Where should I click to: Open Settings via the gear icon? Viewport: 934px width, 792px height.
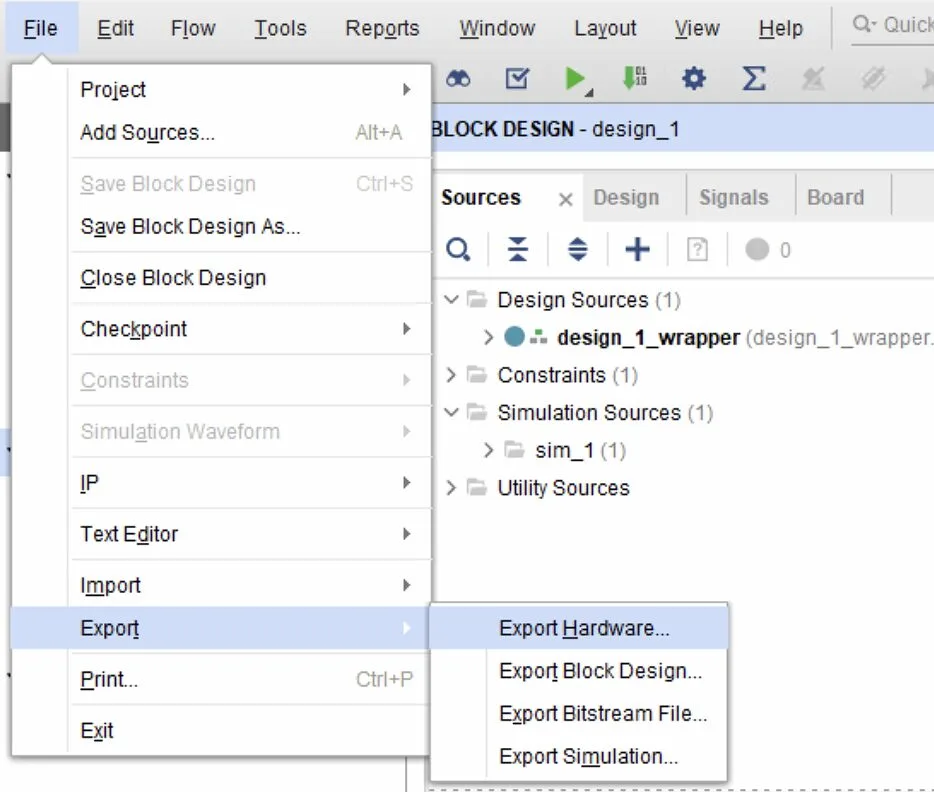pos(693,80)
